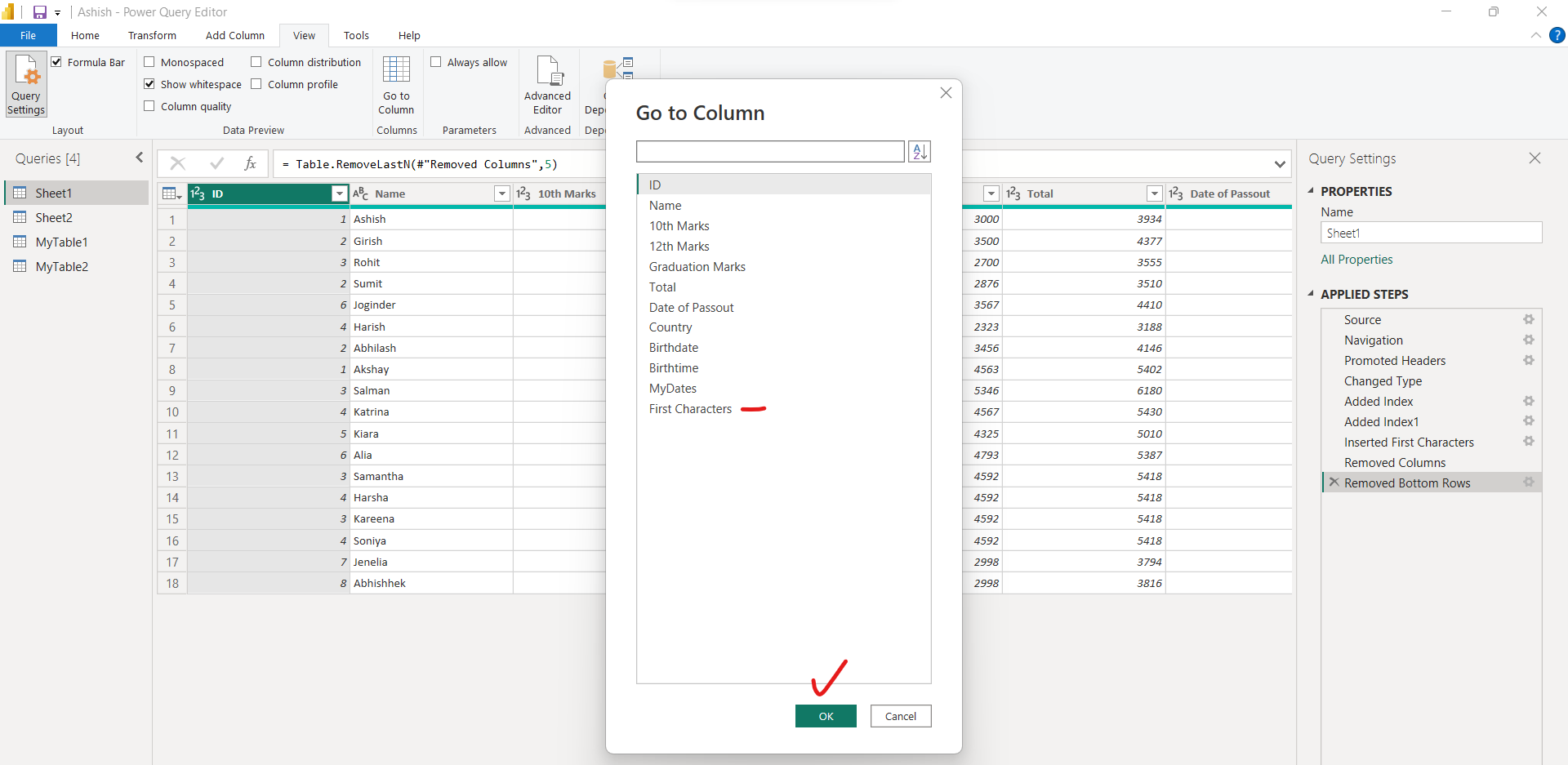Click the gear icon next to Source step

(x=1528, y=320)
